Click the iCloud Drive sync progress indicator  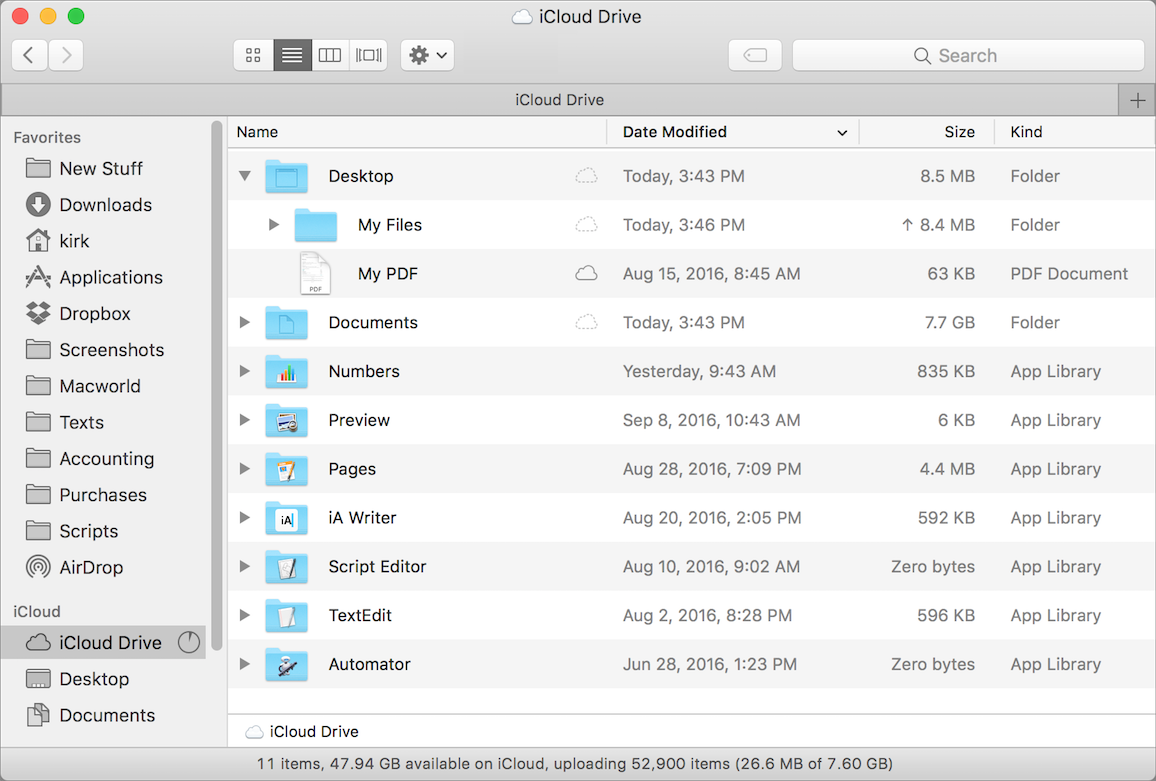pos(189,642)
